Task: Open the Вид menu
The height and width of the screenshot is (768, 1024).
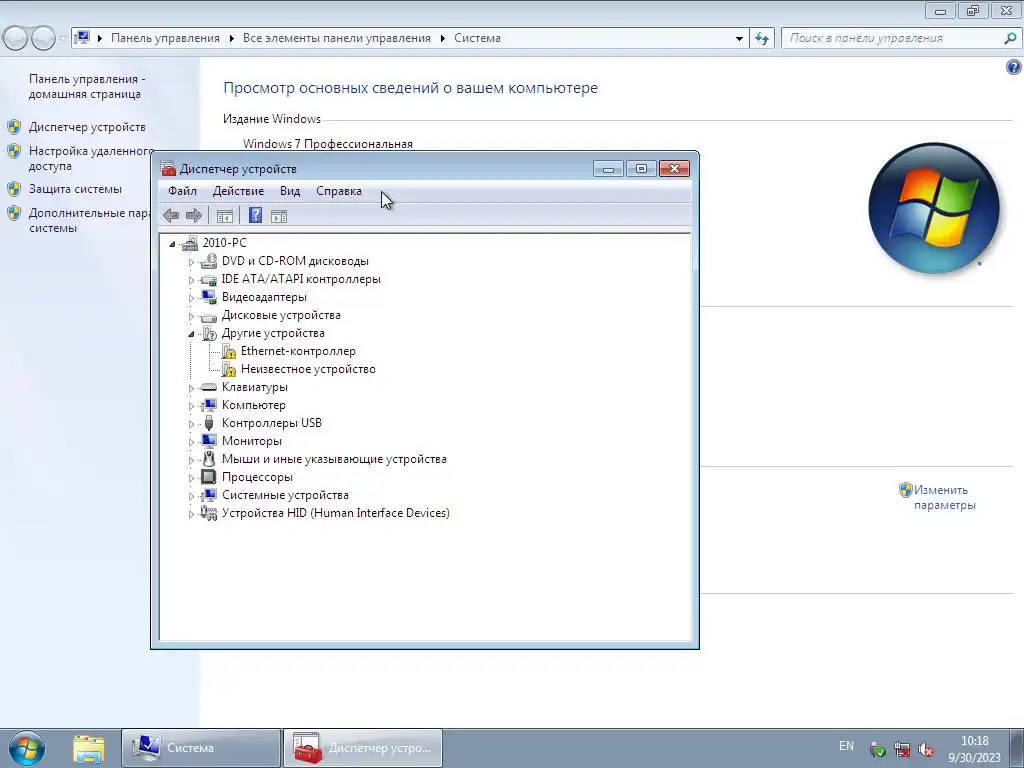Action: (x=290, y=191)
